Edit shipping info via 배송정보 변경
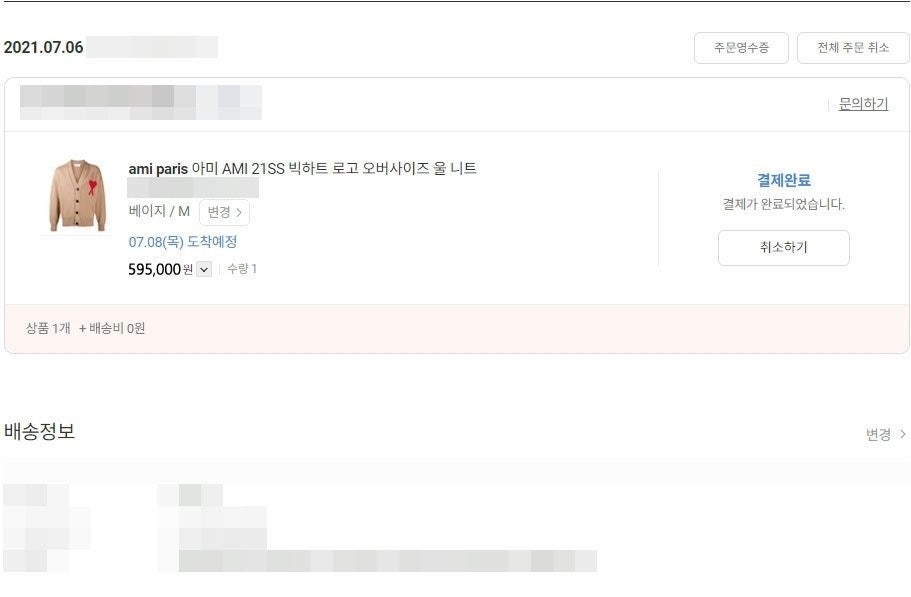 tap(878, 434)
